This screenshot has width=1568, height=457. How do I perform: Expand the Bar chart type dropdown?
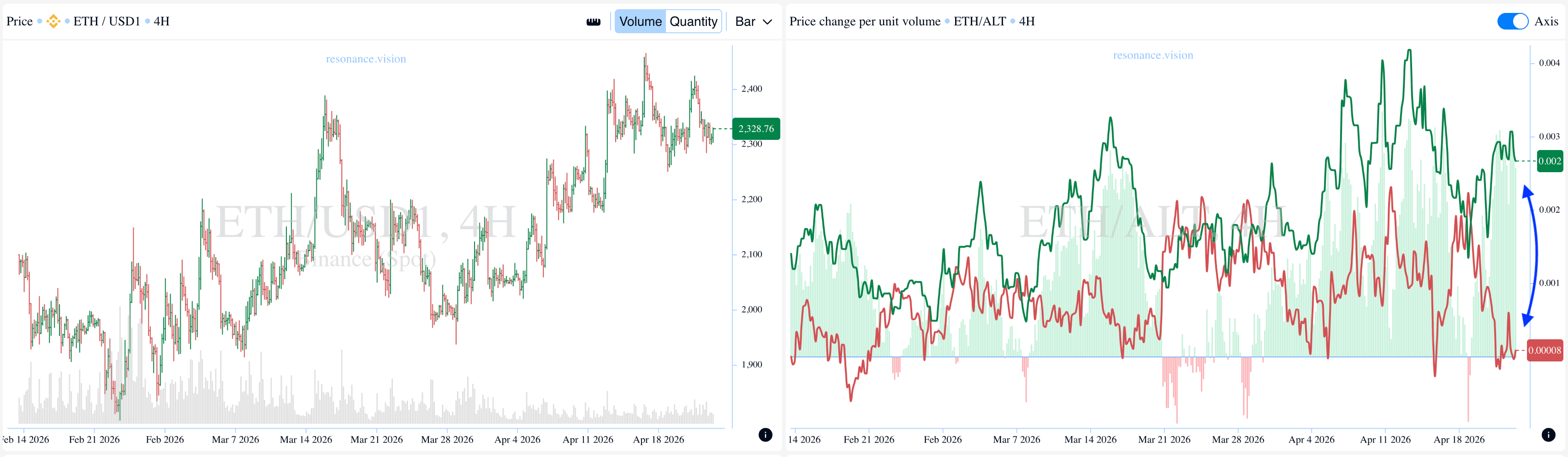click(753, 21)
